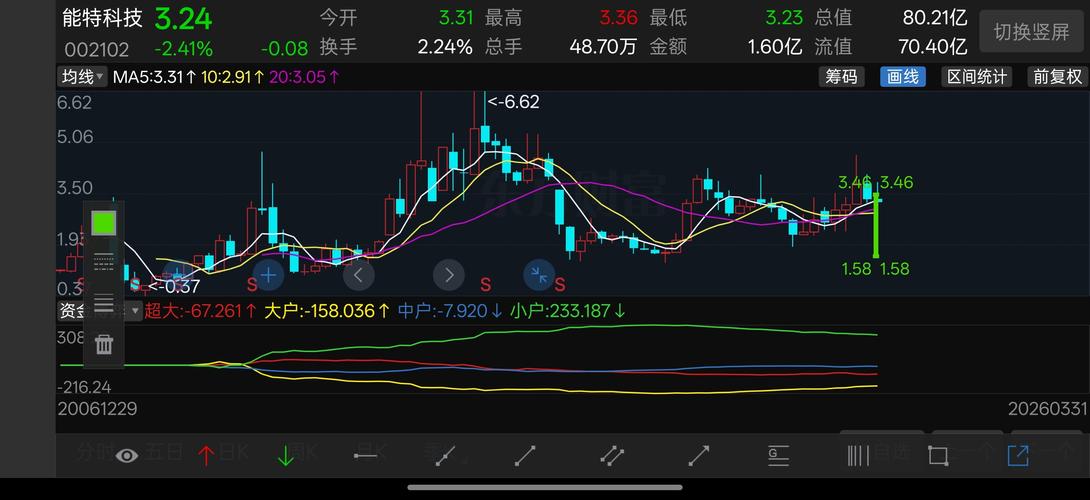Image resolution: width=1090 pixels, height=500 pixels.
Task: Select the golden ratio lines tool
Action: click(x=778, y=455)
